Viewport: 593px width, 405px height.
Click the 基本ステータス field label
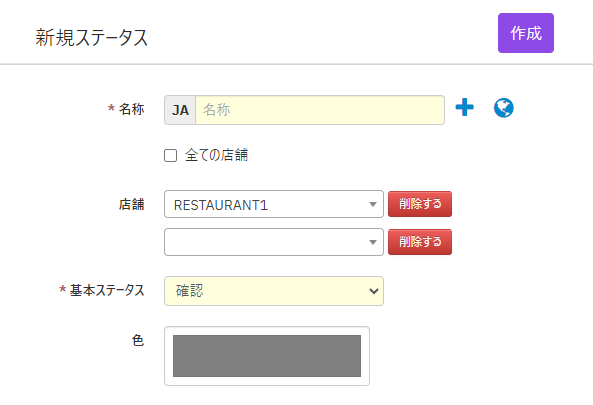(x=107, y=290)
